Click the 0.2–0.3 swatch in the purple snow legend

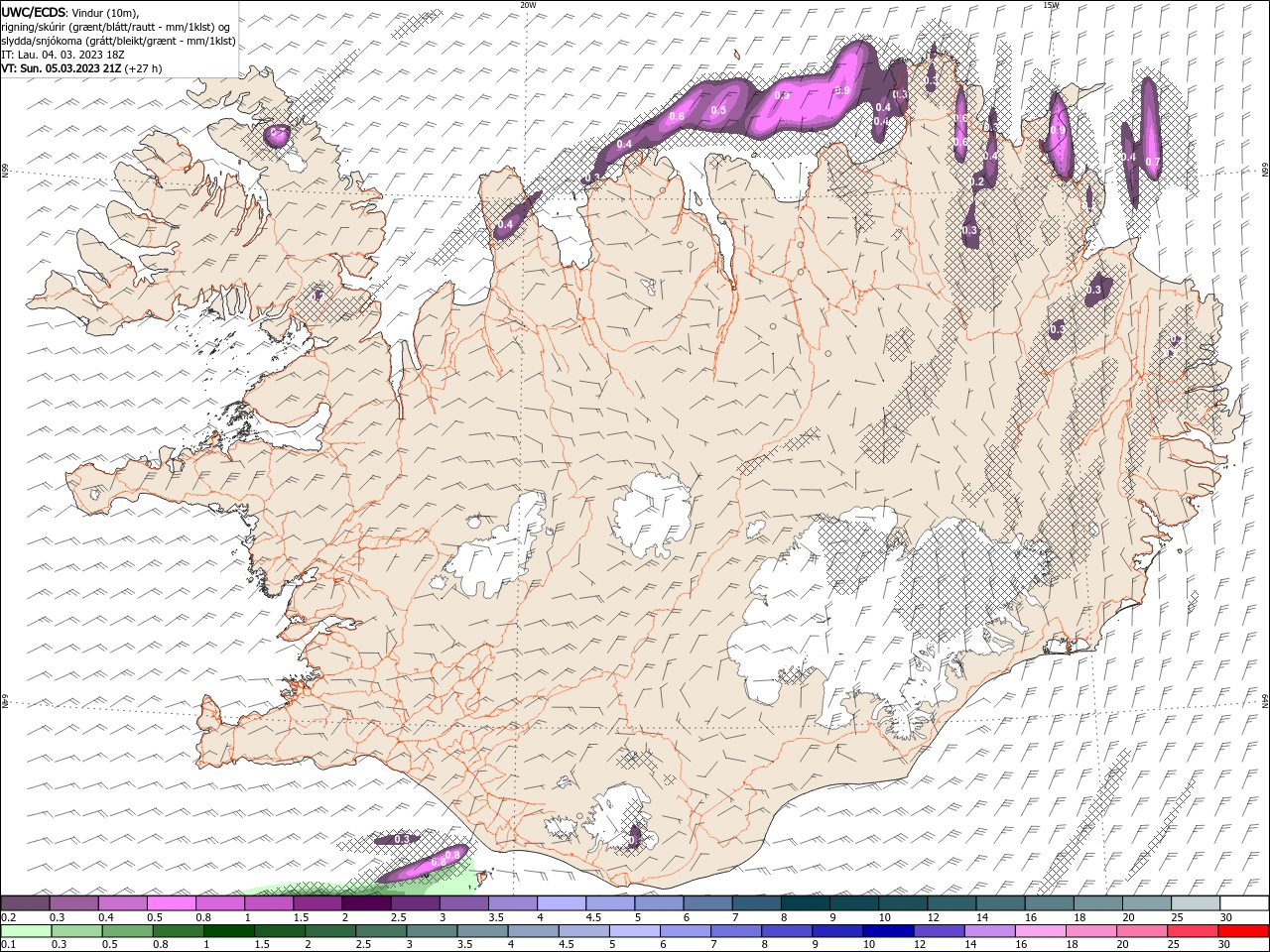25,903
